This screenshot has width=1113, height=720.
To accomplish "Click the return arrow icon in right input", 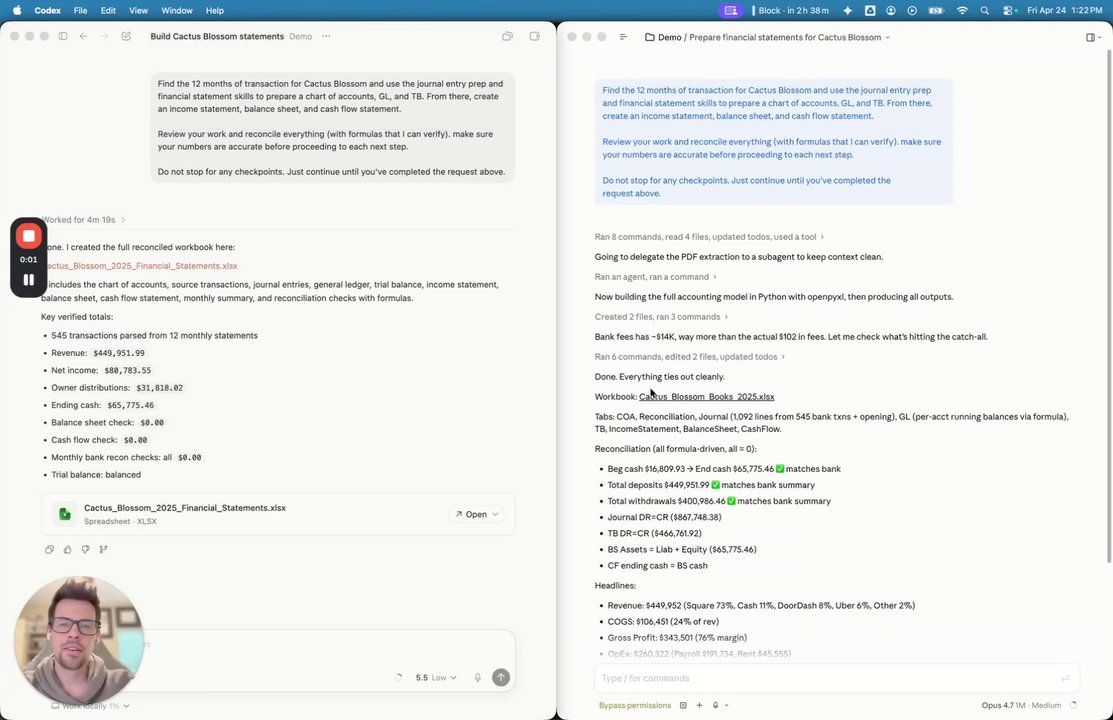I will (x=1065, y=678).
